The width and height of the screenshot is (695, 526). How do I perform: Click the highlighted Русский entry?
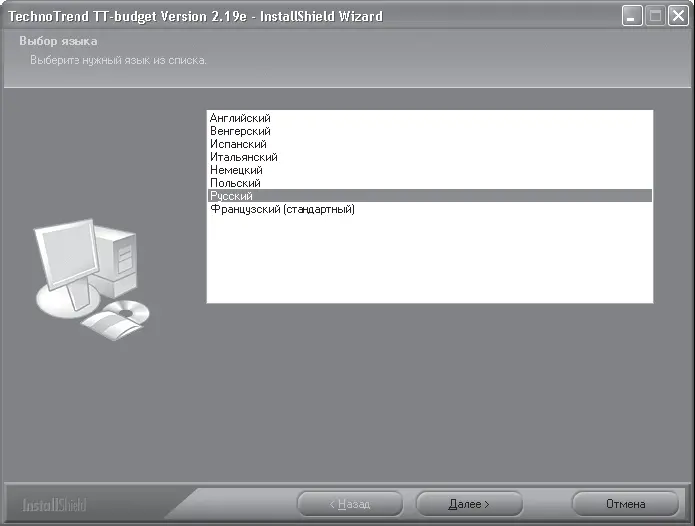(430, 196)
